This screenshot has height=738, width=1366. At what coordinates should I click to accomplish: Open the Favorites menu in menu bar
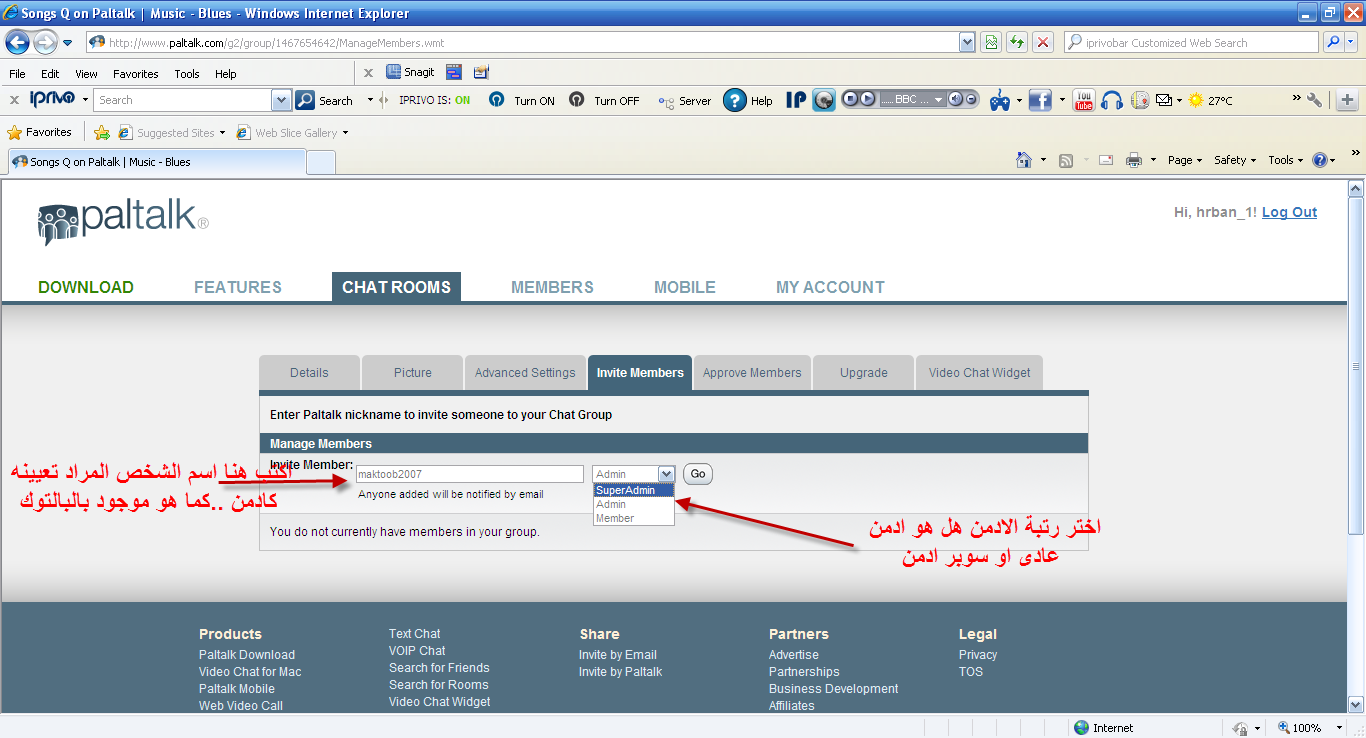click(x=135, y=74)
